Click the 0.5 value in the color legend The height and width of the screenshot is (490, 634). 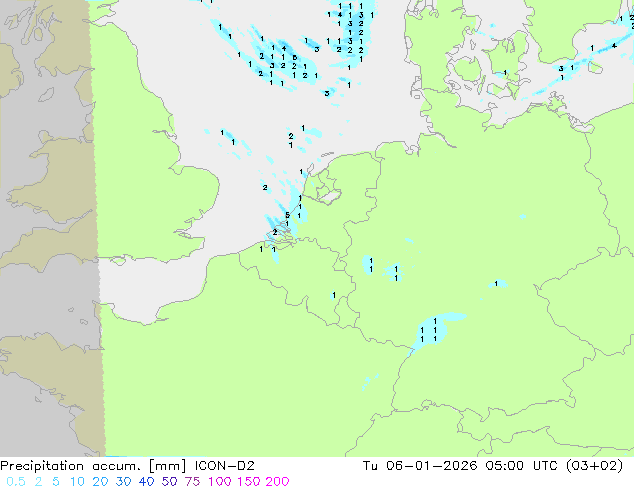point(16,482)
